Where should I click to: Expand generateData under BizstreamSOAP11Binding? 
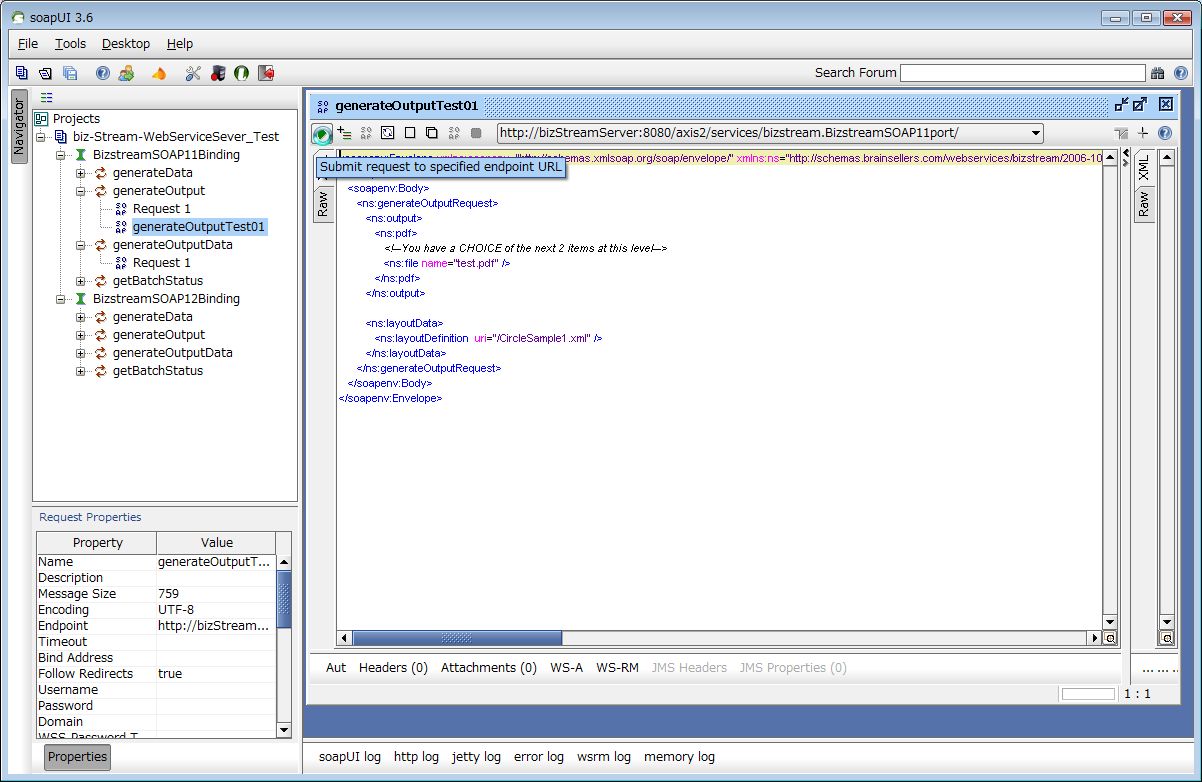click(81, 172)
